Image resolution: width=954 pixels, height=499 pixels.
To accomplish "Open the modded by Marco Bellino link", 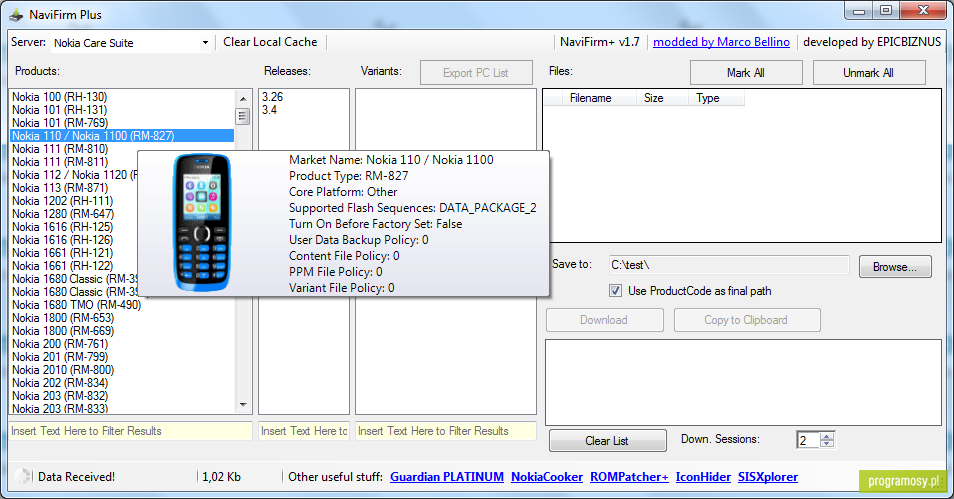I will click(721, 42).
